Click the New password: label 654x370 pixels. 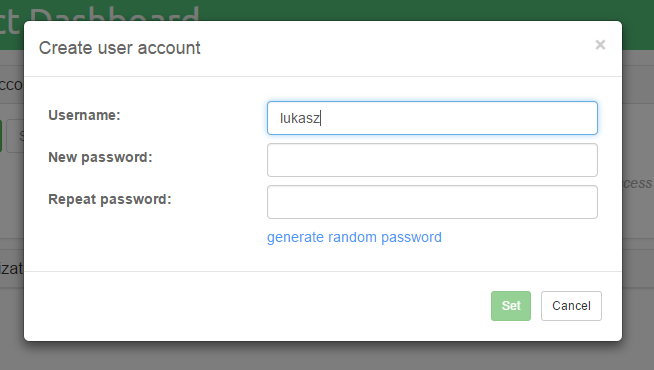100,157
